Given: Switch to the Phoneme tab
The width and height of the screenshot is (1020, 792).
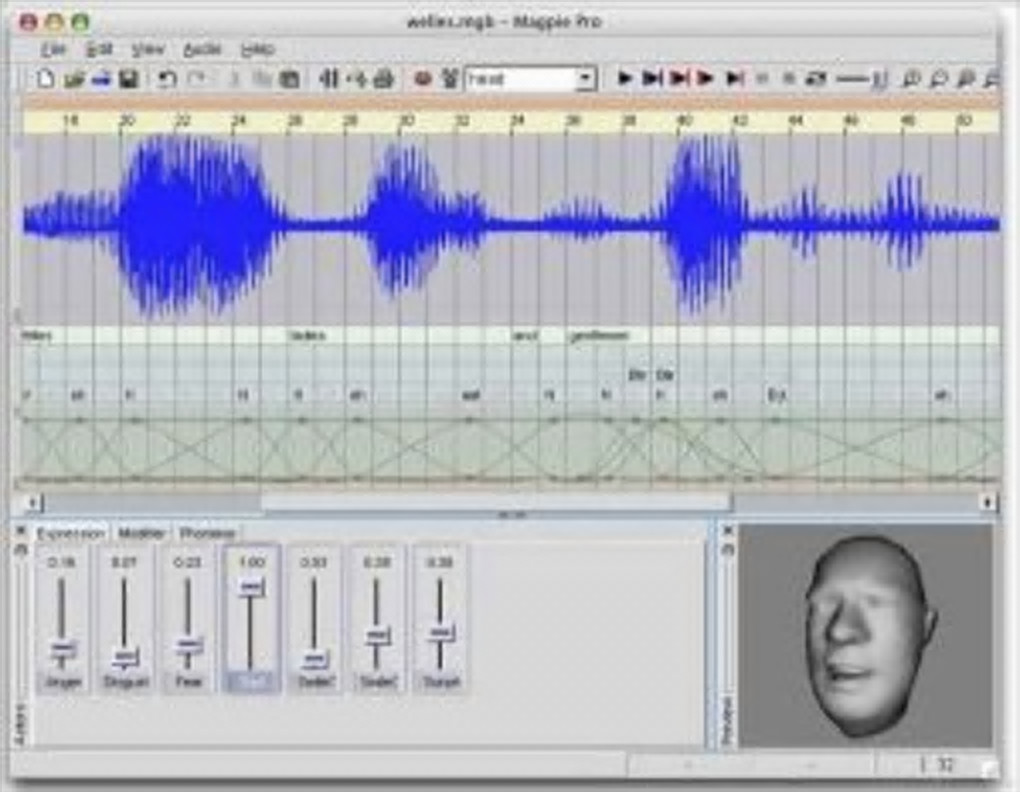Looking at the screenshot, I should pyautogui.click(x=207, y=533).
